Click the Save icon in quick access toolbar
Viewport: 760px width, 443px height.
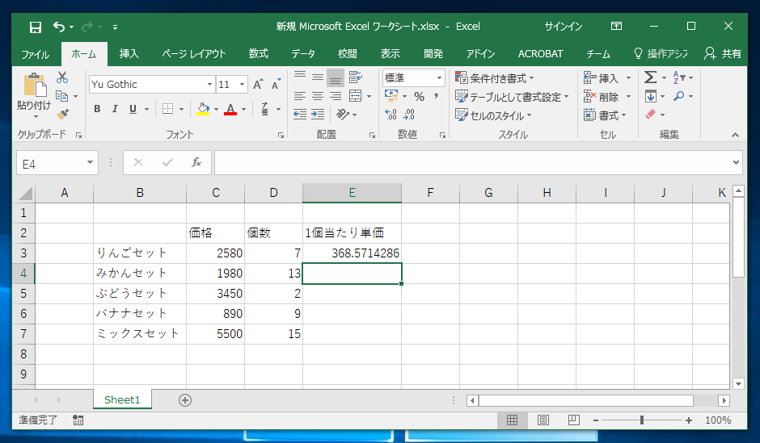35,26
